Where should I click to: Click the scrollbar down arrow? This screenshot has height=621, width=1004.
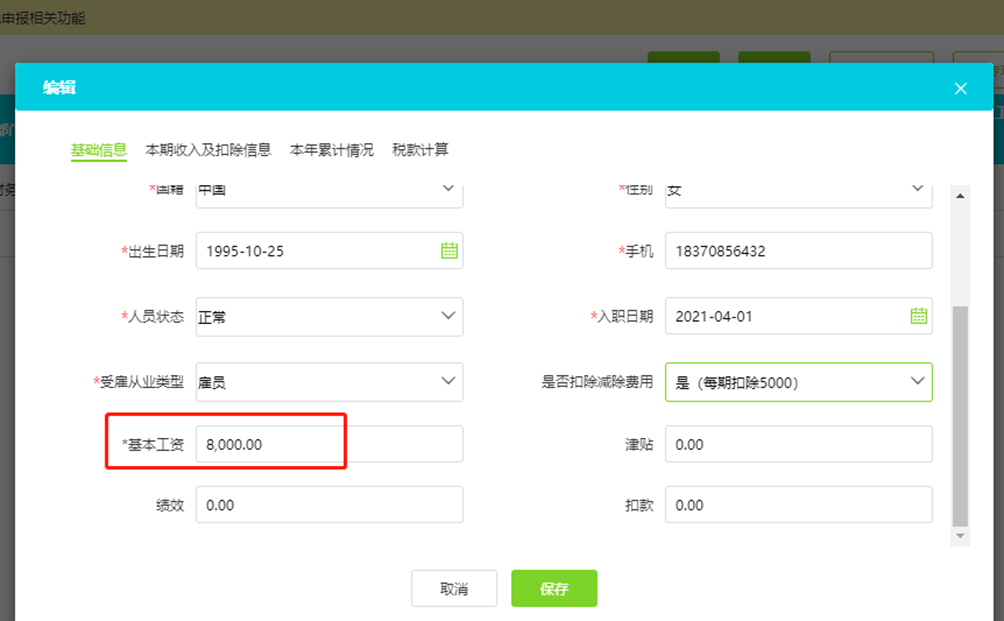[x=960, y=535]
